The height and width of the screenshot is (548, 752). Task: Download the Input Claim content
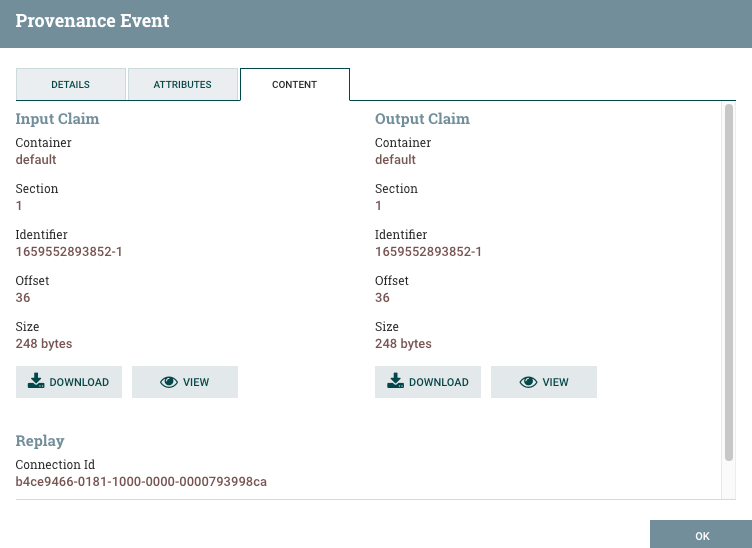69,382
